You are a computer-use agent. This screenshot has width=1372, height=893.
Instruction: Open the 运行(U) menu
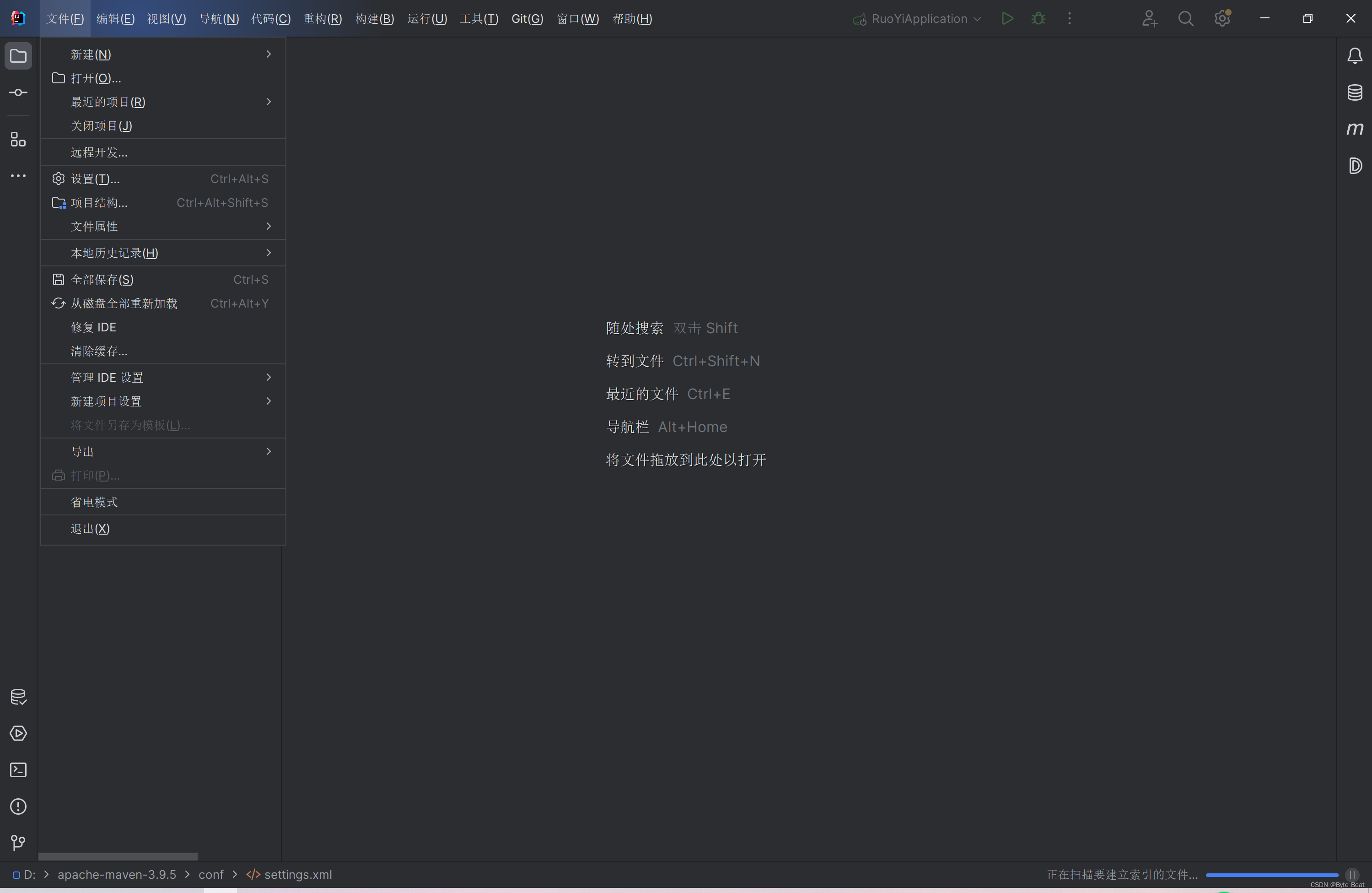click(426, 18)
